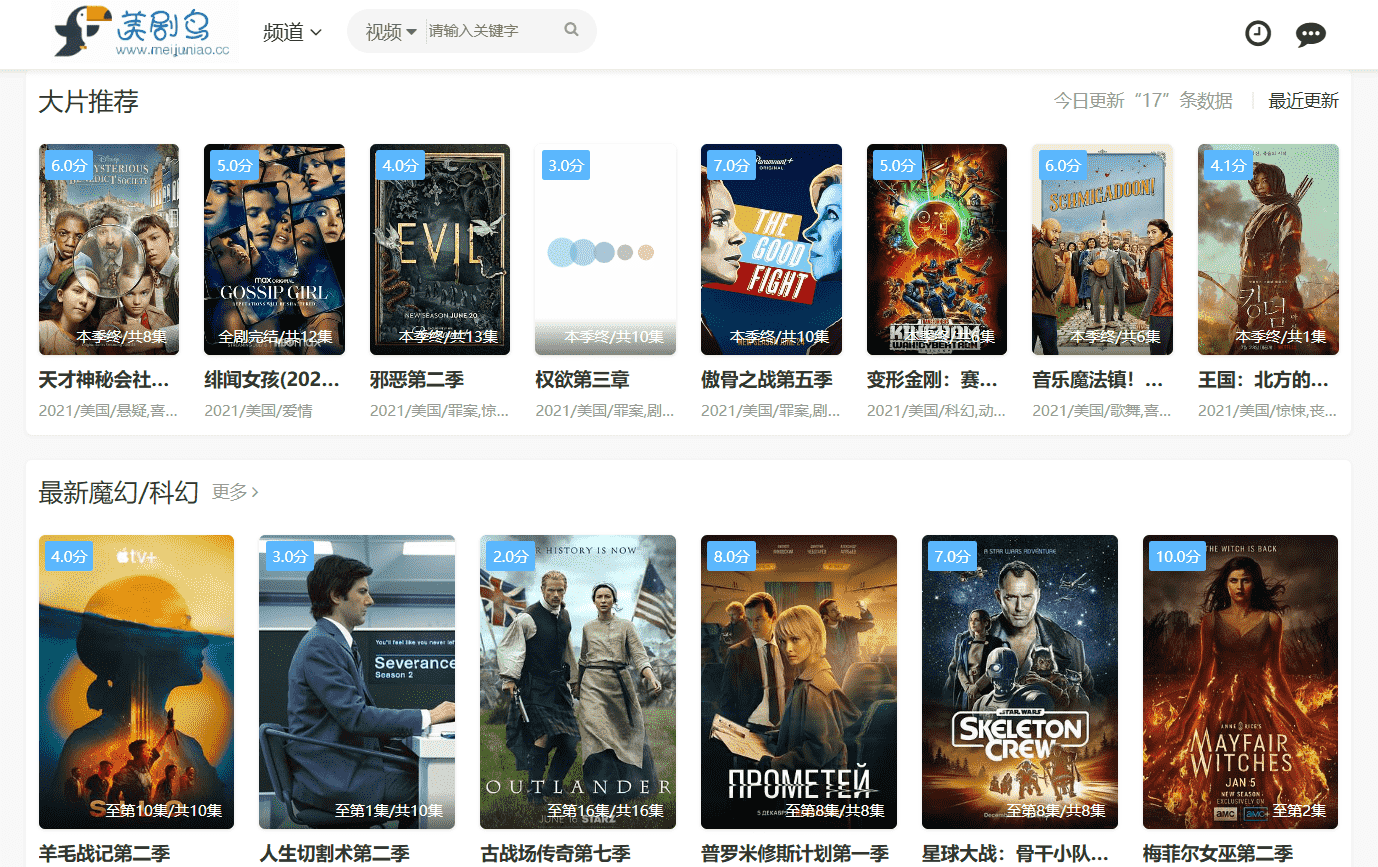Click 全剧完结/共12集 on Gossip Girl

[x=275, y=338]
